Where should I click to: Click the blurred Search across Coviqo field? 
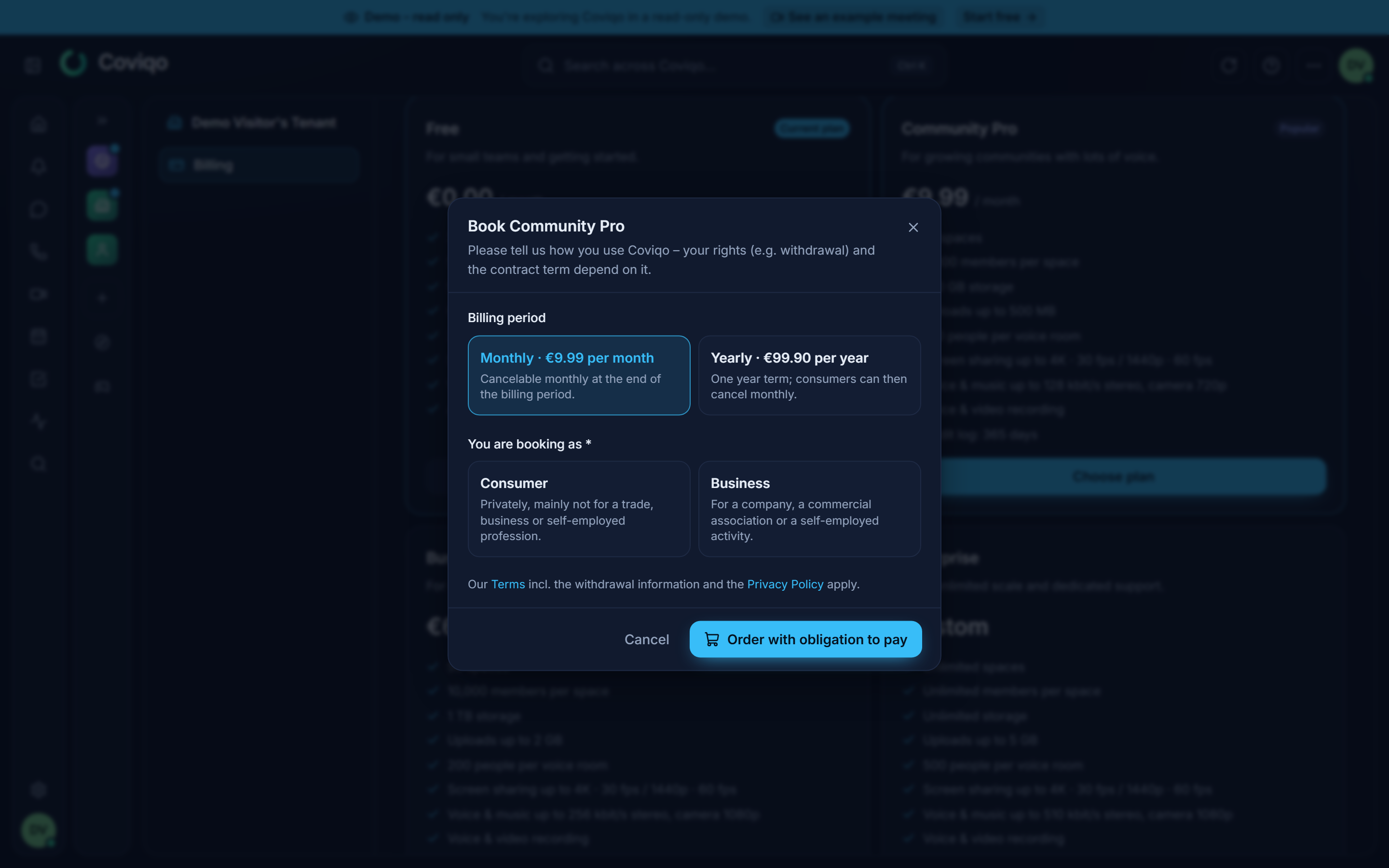click(x=734, y=66)
